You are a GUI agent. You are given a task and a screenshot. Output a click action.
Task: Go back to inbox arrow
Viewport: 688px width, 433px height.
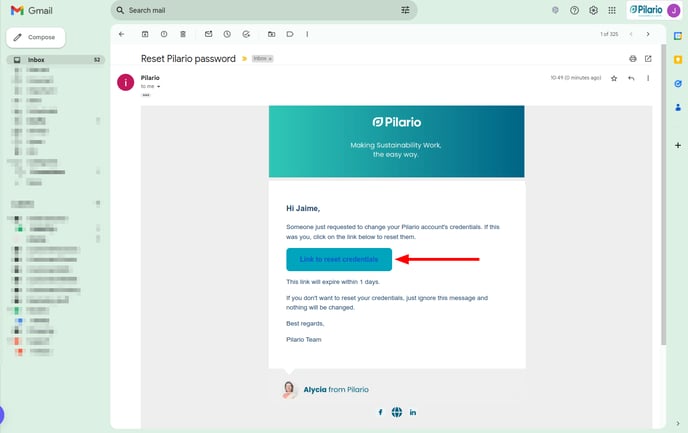point(122,34)
